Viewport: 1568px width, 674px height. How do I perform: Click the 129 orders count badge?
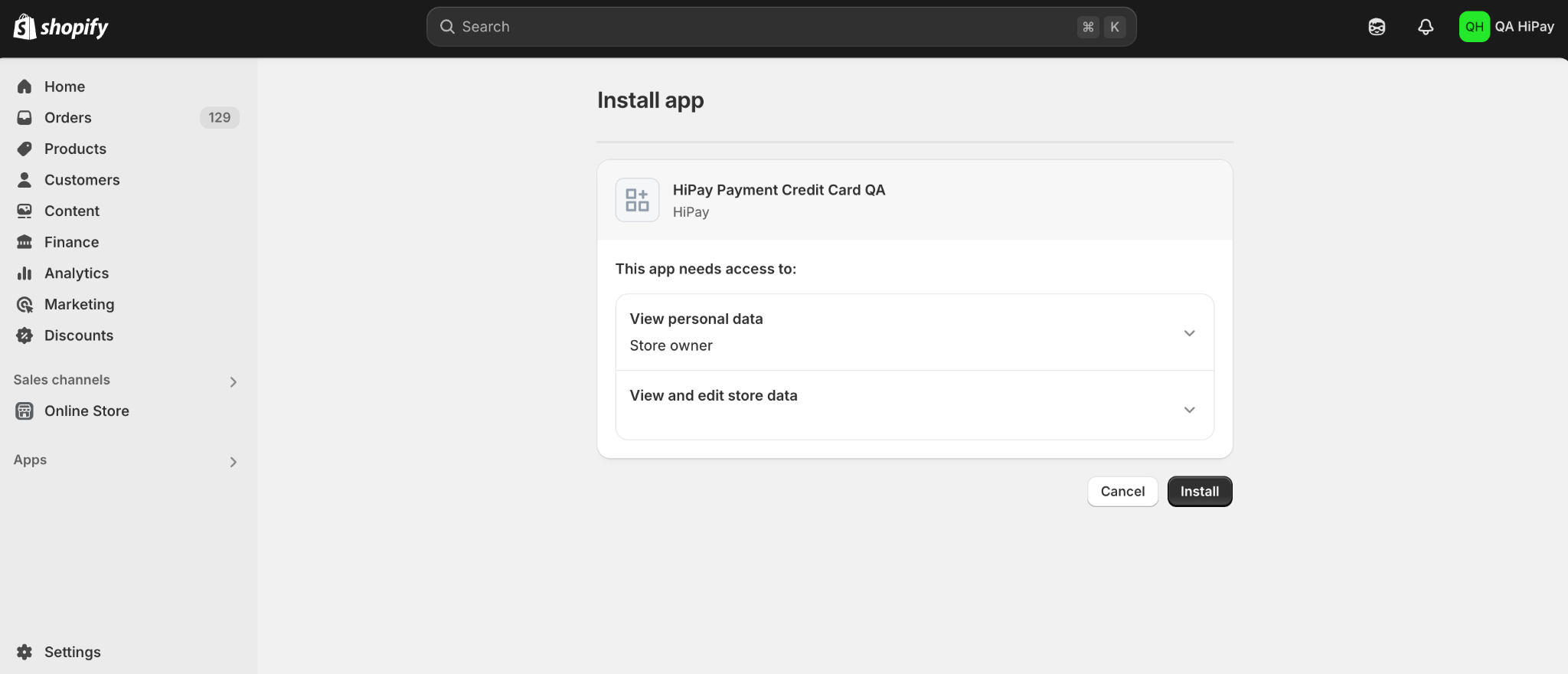[x=220, y=117]
